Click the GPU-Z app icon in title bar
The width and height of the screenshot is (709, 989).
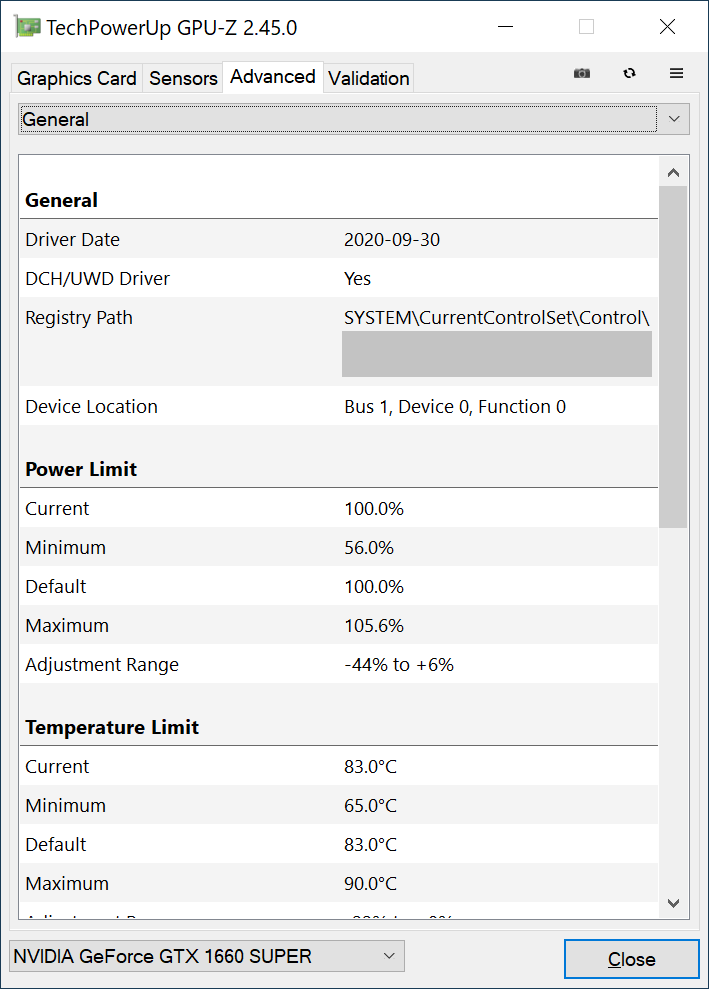coord(27,27)
